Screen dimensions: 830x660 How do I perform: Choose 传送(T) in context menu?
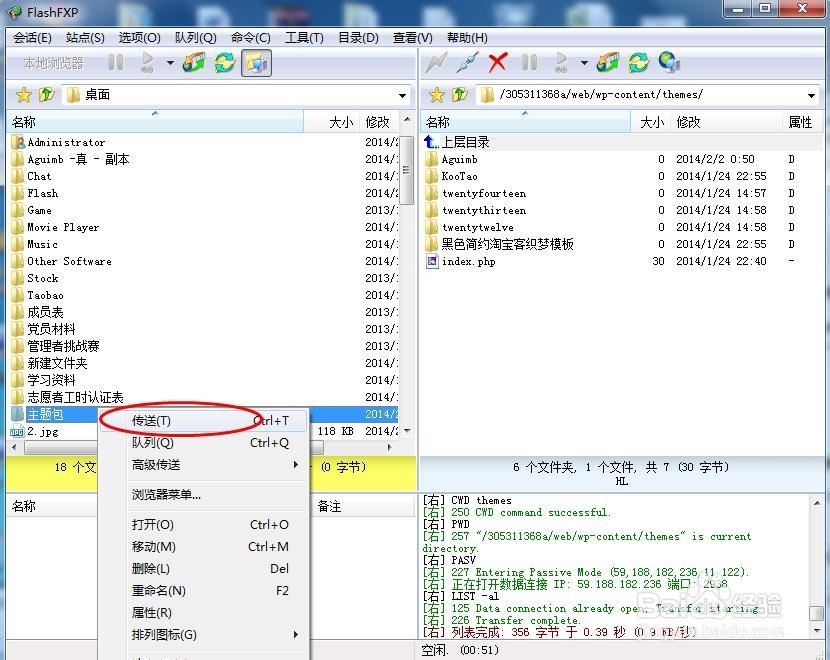click(204, 421)
